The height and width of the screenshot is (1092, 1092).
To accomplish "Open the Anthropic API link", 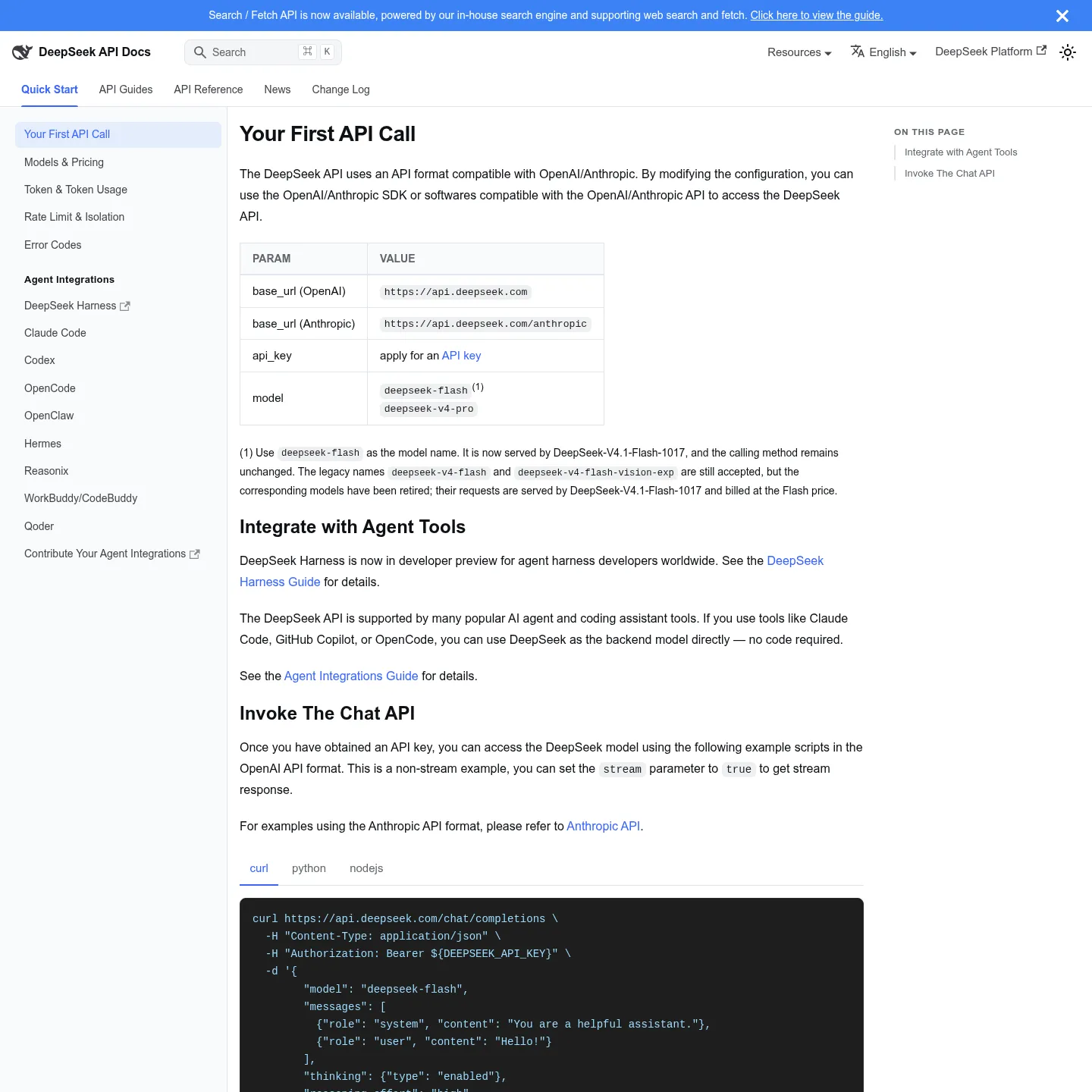I will click(604, 826).
